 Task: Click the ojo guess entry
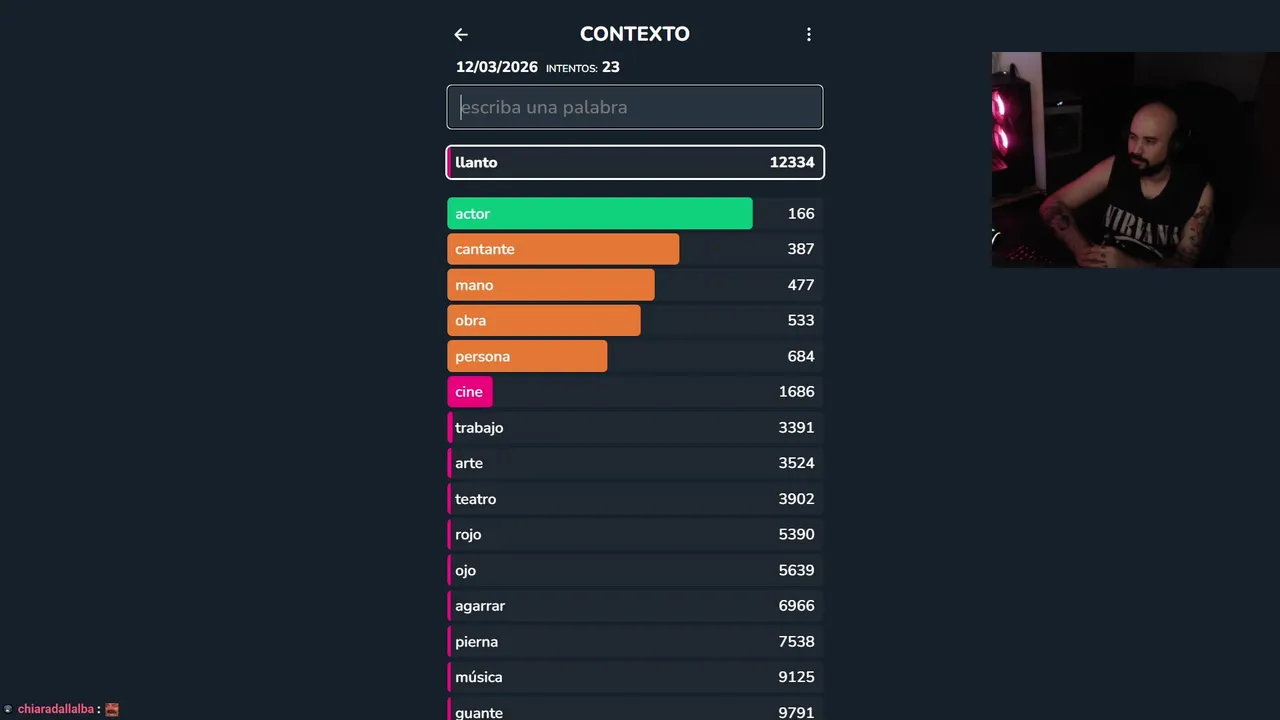tap(635, 570)
